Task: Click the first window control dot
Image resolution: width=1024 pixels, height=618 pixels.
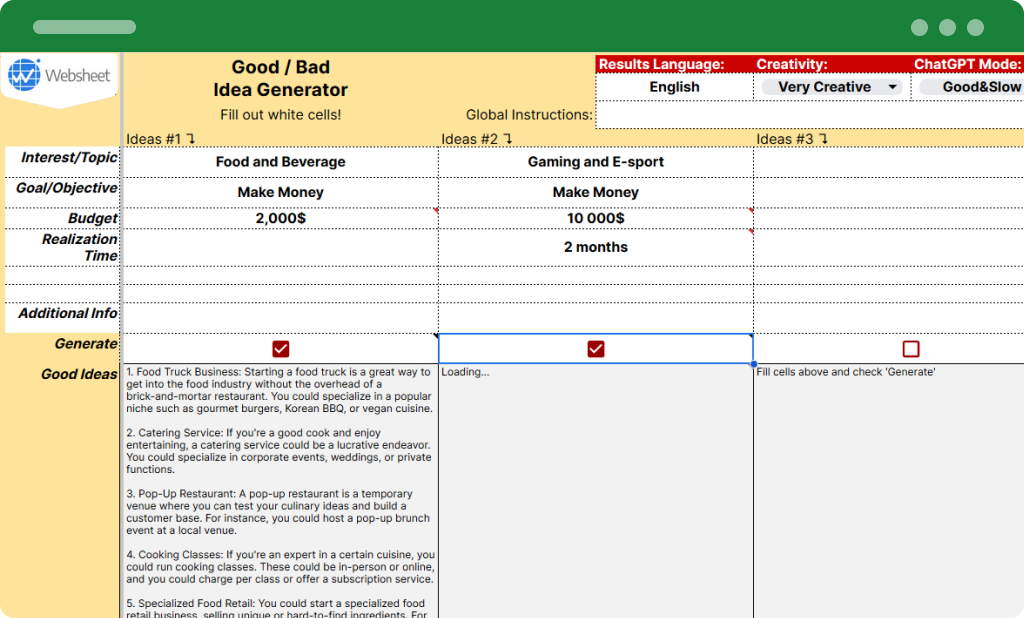Action: [920, 27]
